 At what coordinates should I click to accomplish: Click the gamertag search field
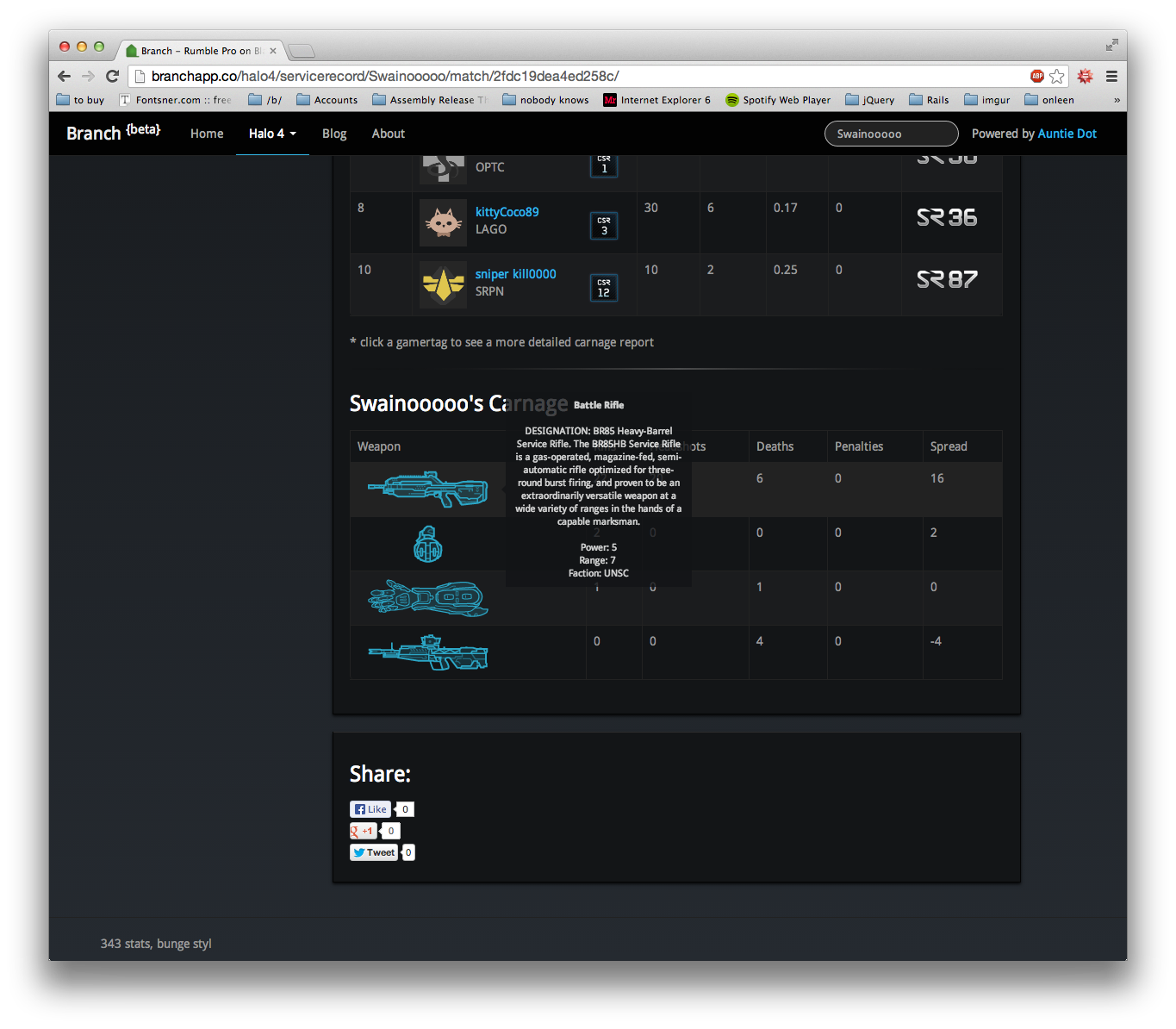pyautogui.click(x=892, y=134)
